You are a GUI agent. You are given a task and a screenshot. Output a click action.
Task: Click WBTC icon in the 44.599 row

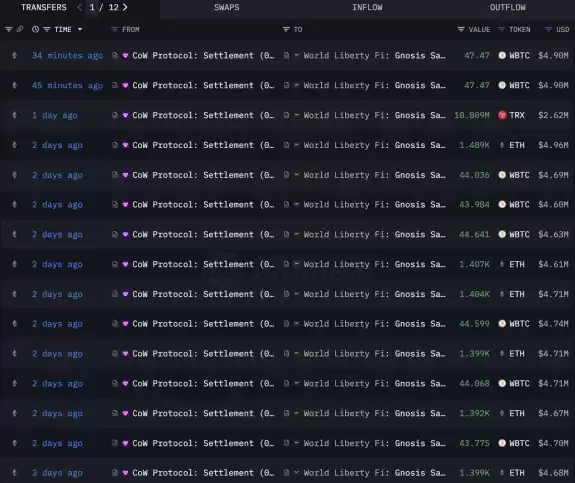[502, 324]
